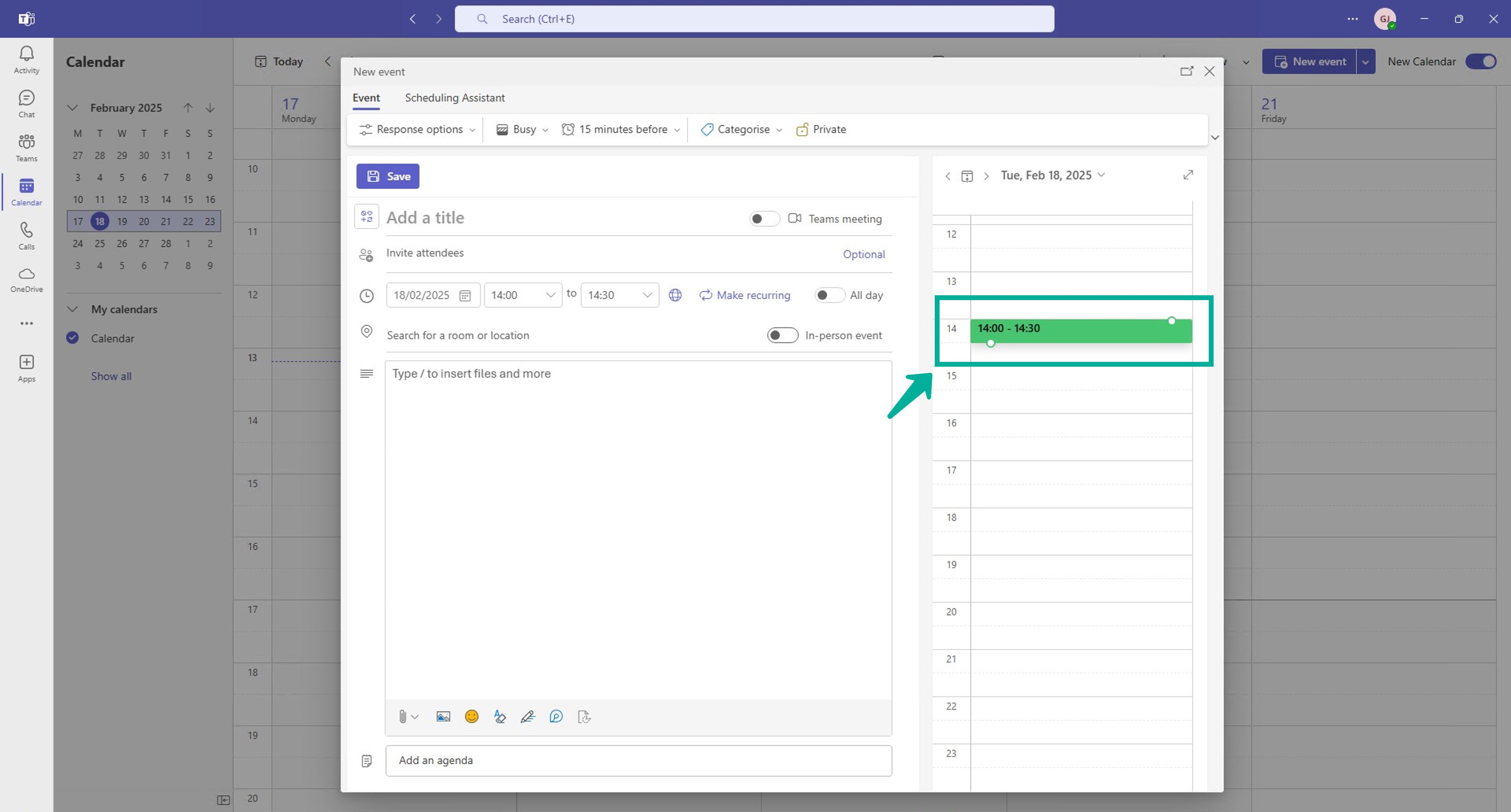The image size is (1511, 812).
Task: Click the Add a title field
Action: pos(563,218)
